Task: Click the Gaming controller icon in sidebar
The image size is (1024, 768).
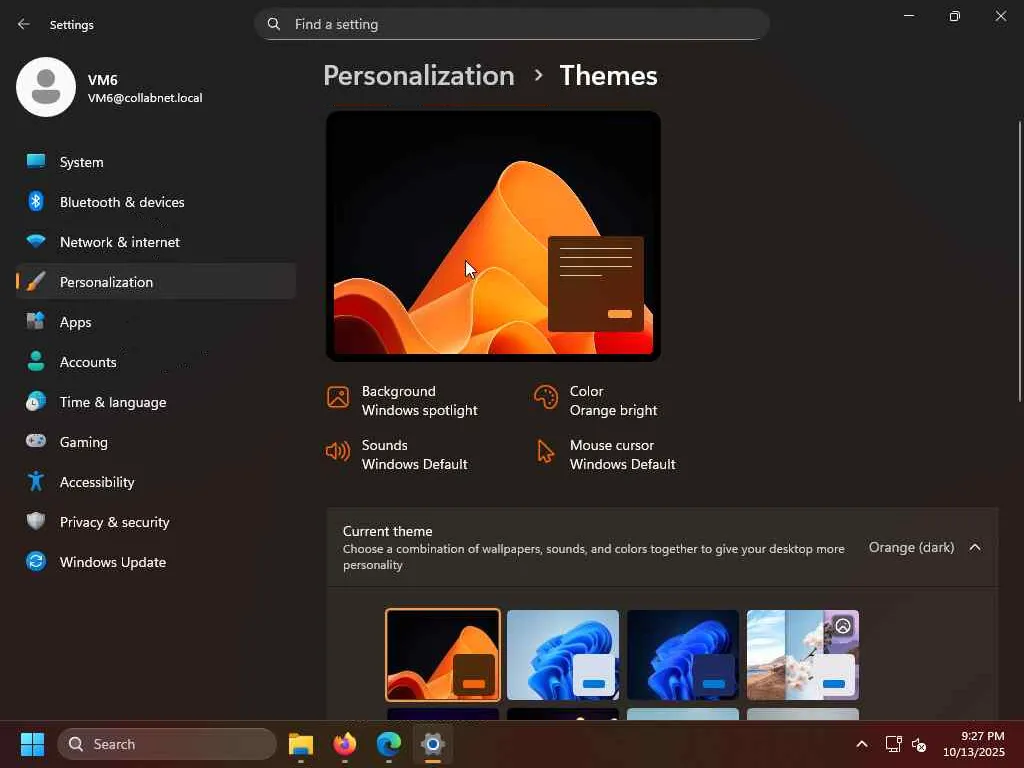Action: 36,441
